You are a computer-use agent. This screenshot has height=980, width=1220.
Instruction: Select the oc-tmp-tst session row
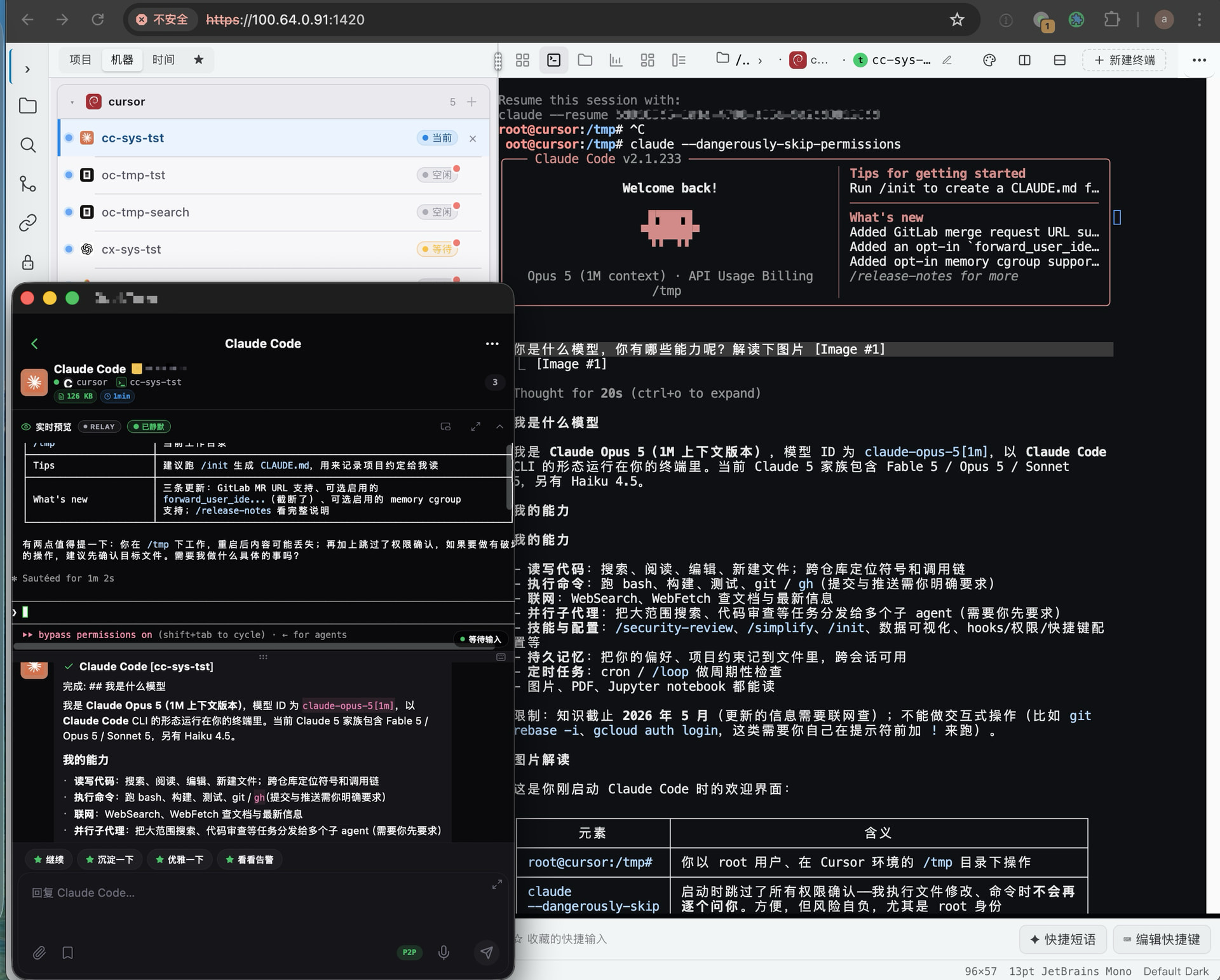273,175
